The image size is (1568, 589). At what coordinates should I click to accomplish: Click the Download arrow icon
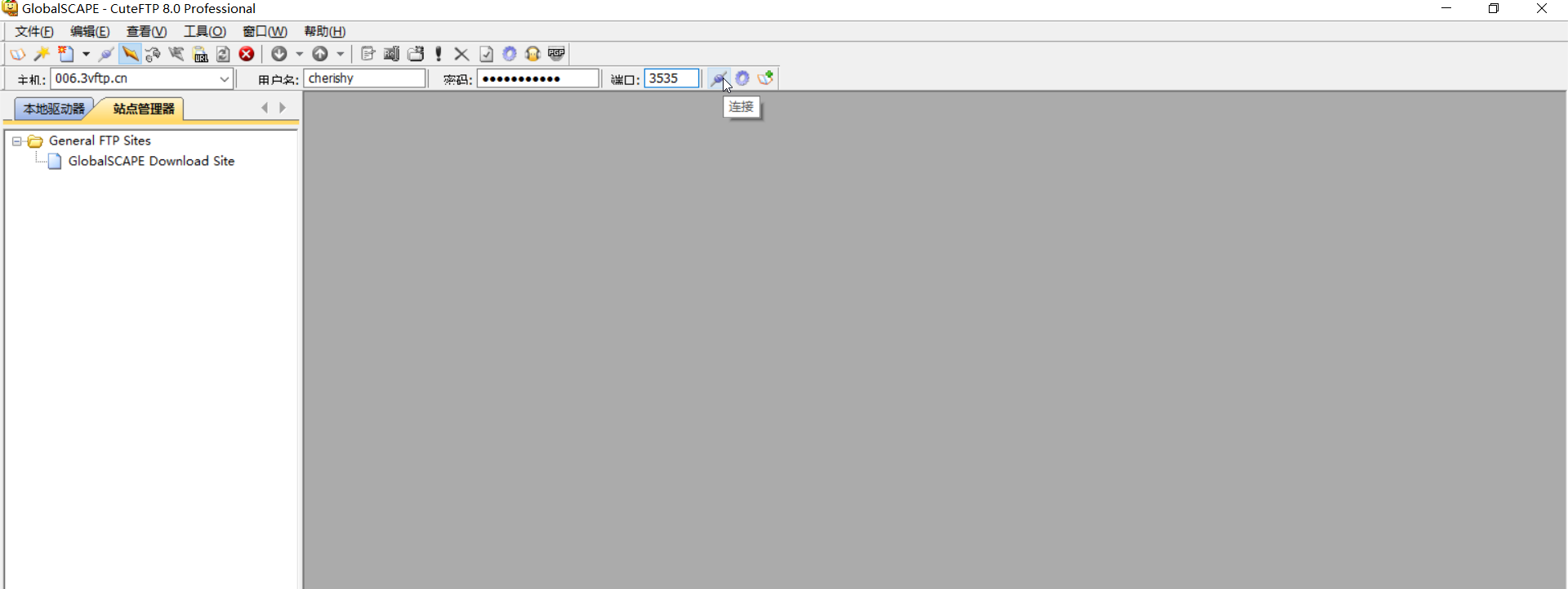(x=279, y=54)
